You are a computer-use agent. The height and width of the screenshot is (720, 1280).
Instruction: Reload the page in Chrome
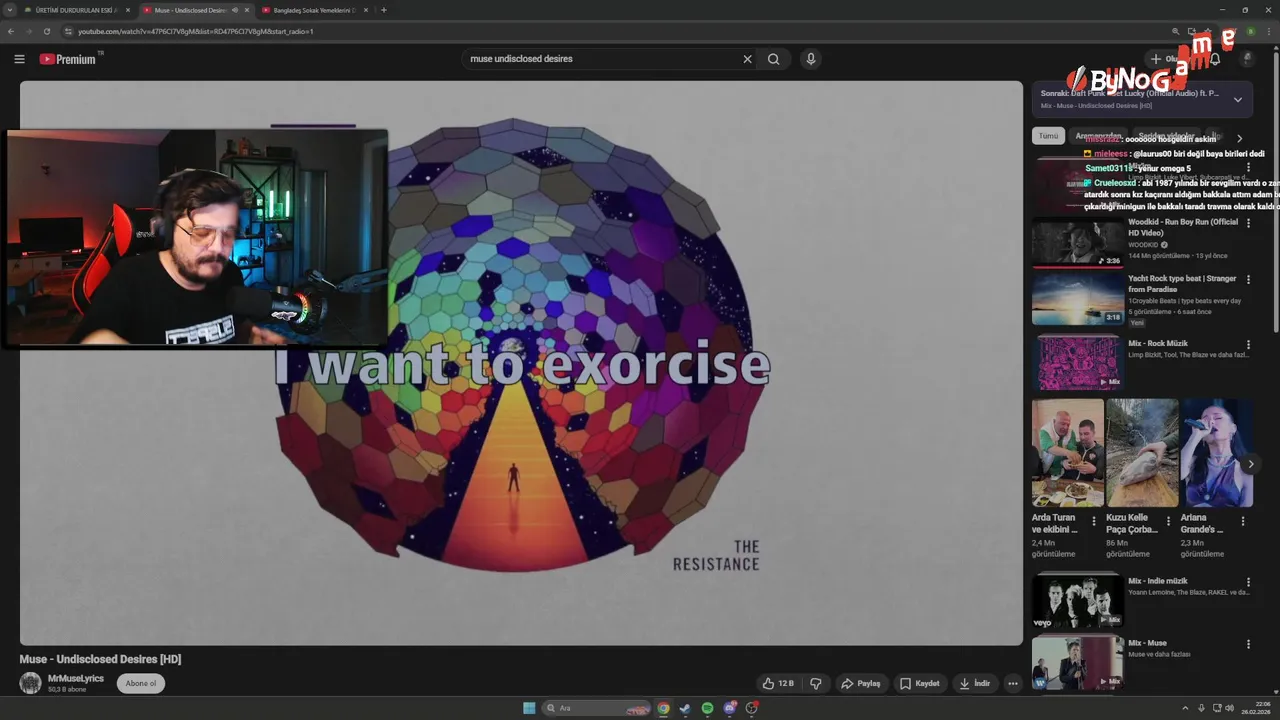coord(46,31)
